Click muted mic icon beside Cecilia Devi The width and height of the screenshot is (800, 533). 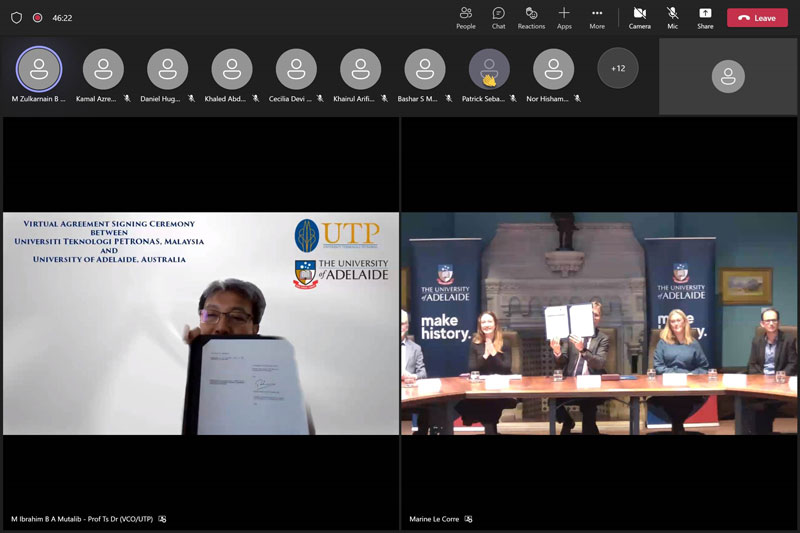pyautogui.click(x=320, y=98)
